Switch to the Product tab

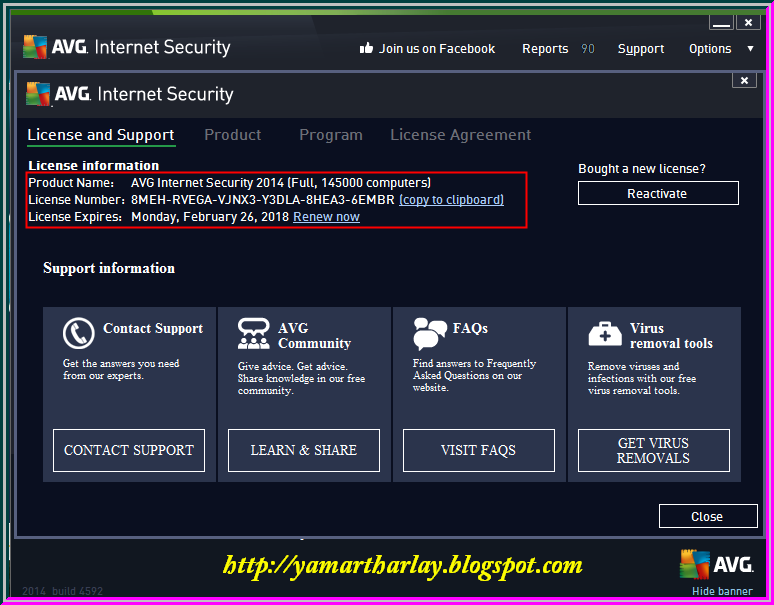232,135
